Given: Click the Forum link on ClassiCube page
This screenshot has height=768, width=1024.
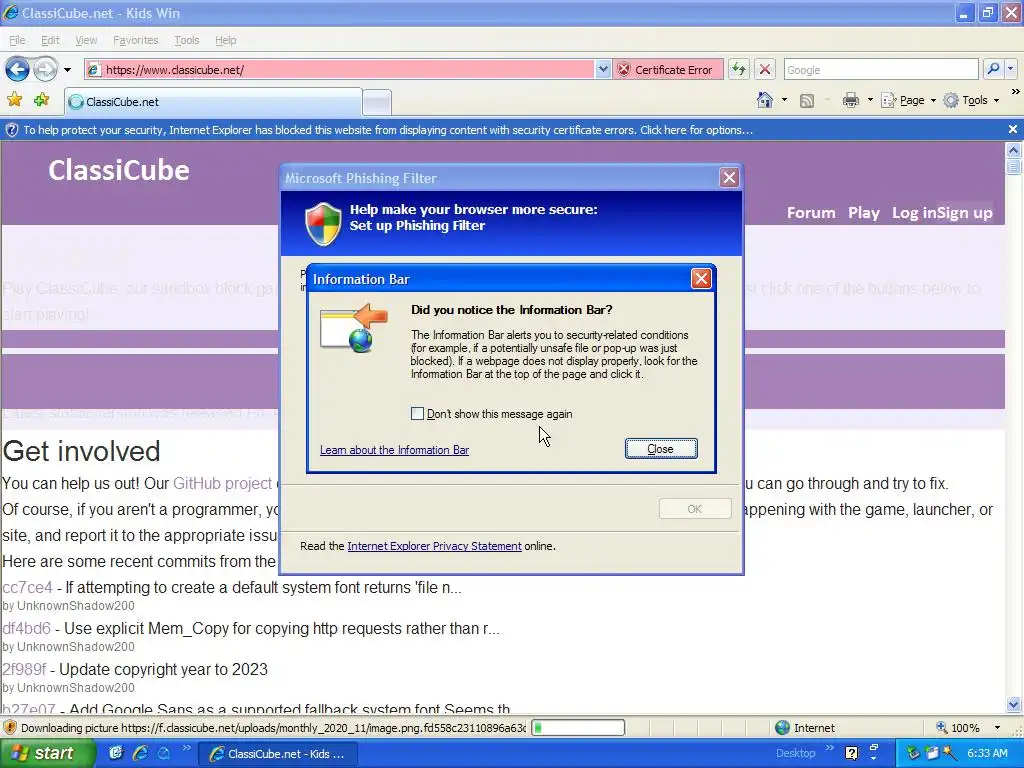Looking at the screenshot, I should [x=811, y=213].
